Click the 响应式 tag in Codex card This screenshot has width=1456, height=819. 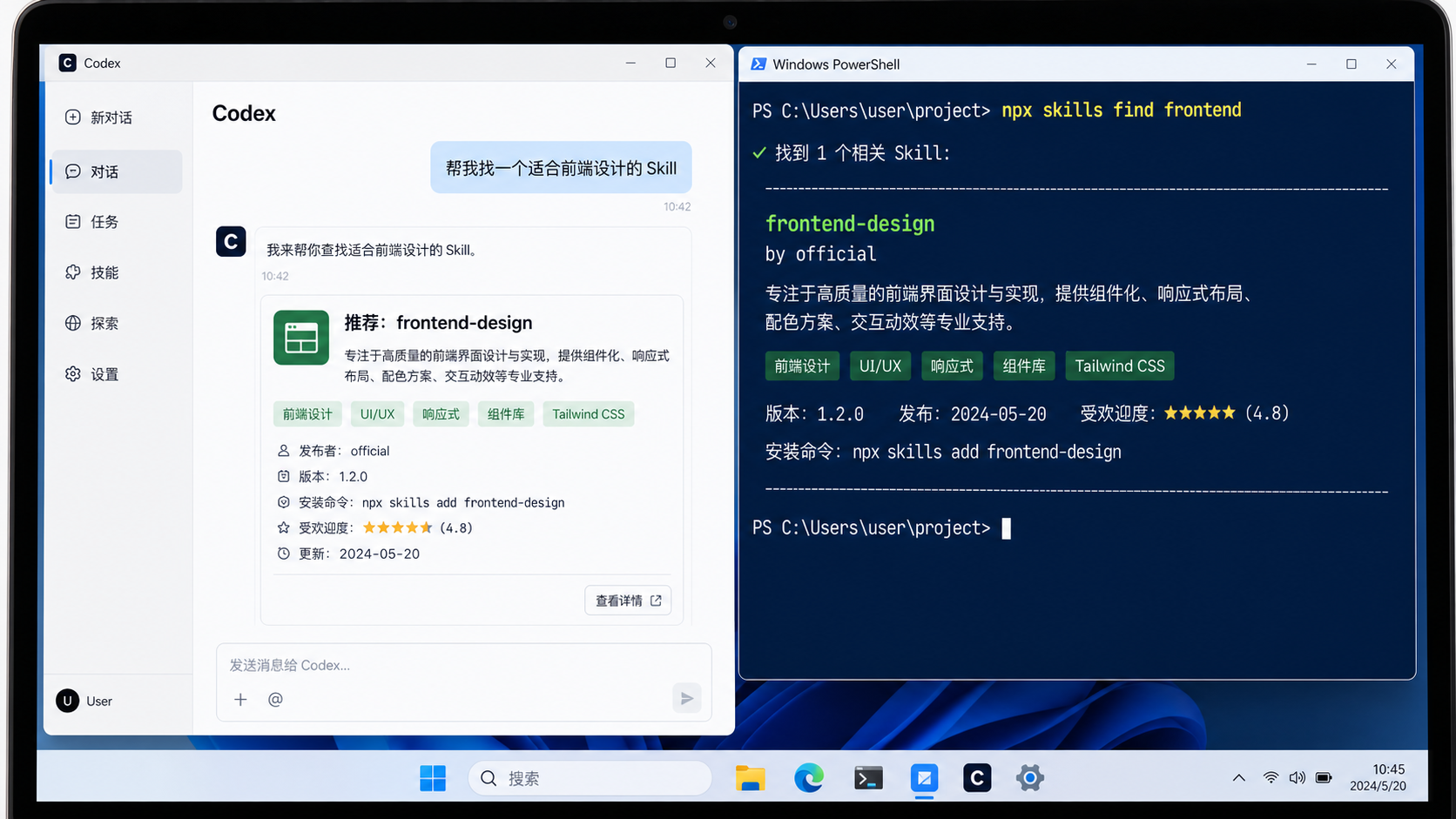pyautogui.click(x=441, y=414)
